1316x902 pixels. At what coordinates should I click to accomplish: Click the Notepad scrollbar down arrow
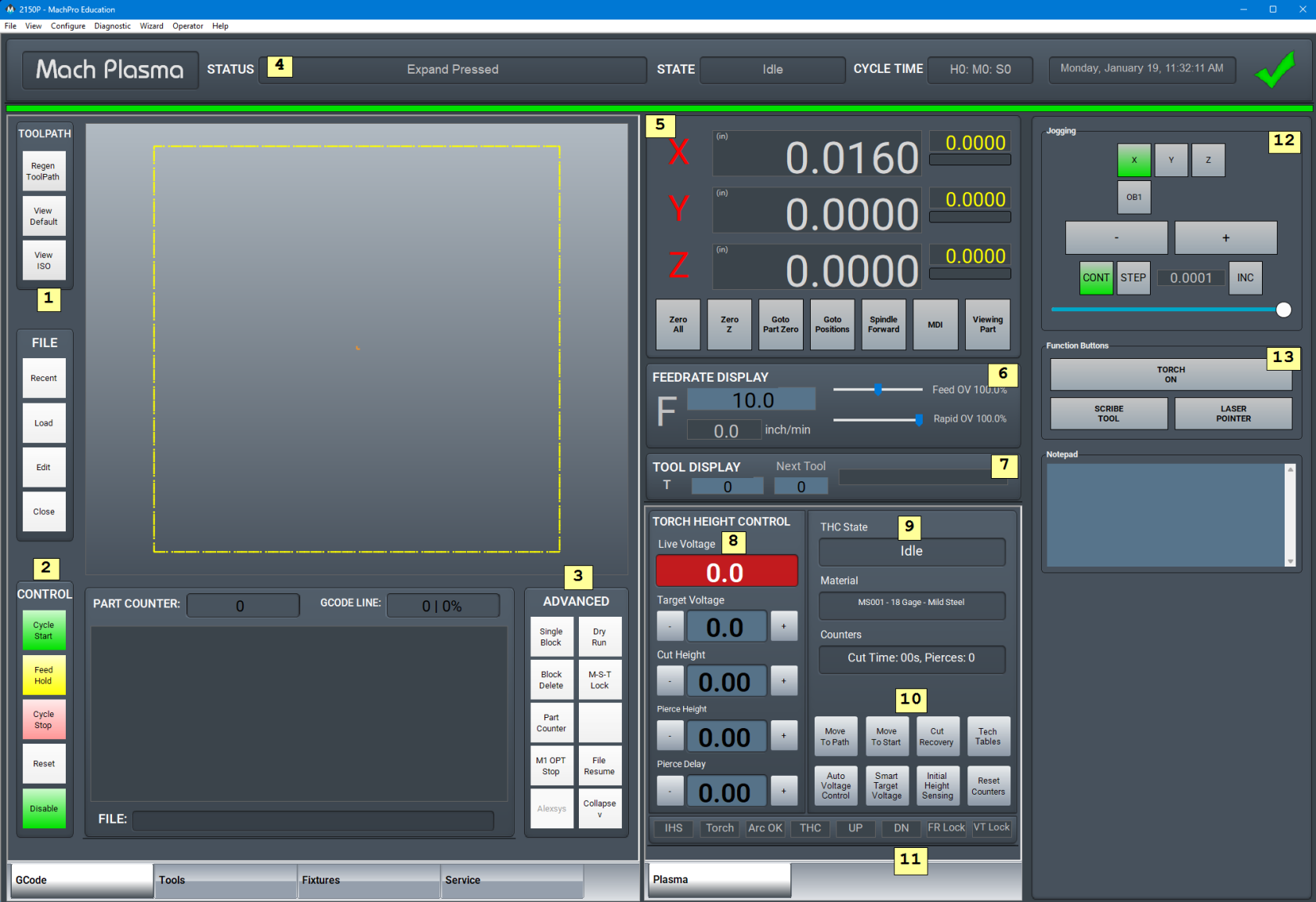pyautogui.click(x=1290, y=562)
